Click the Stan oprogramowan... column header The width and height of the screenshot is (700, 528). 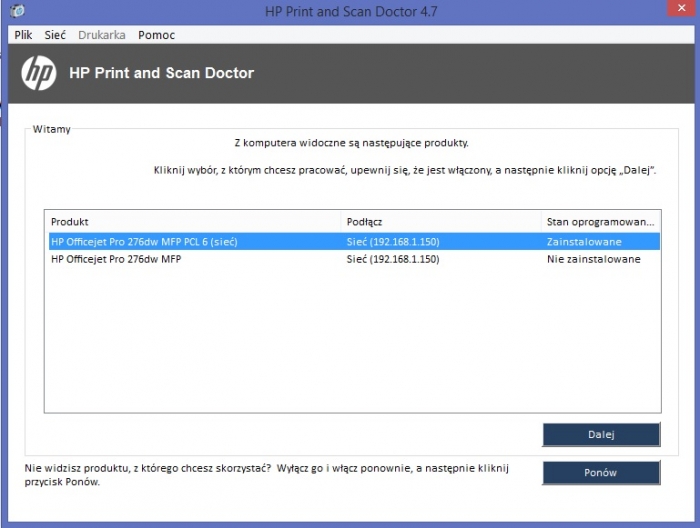[x=600, y=222]
